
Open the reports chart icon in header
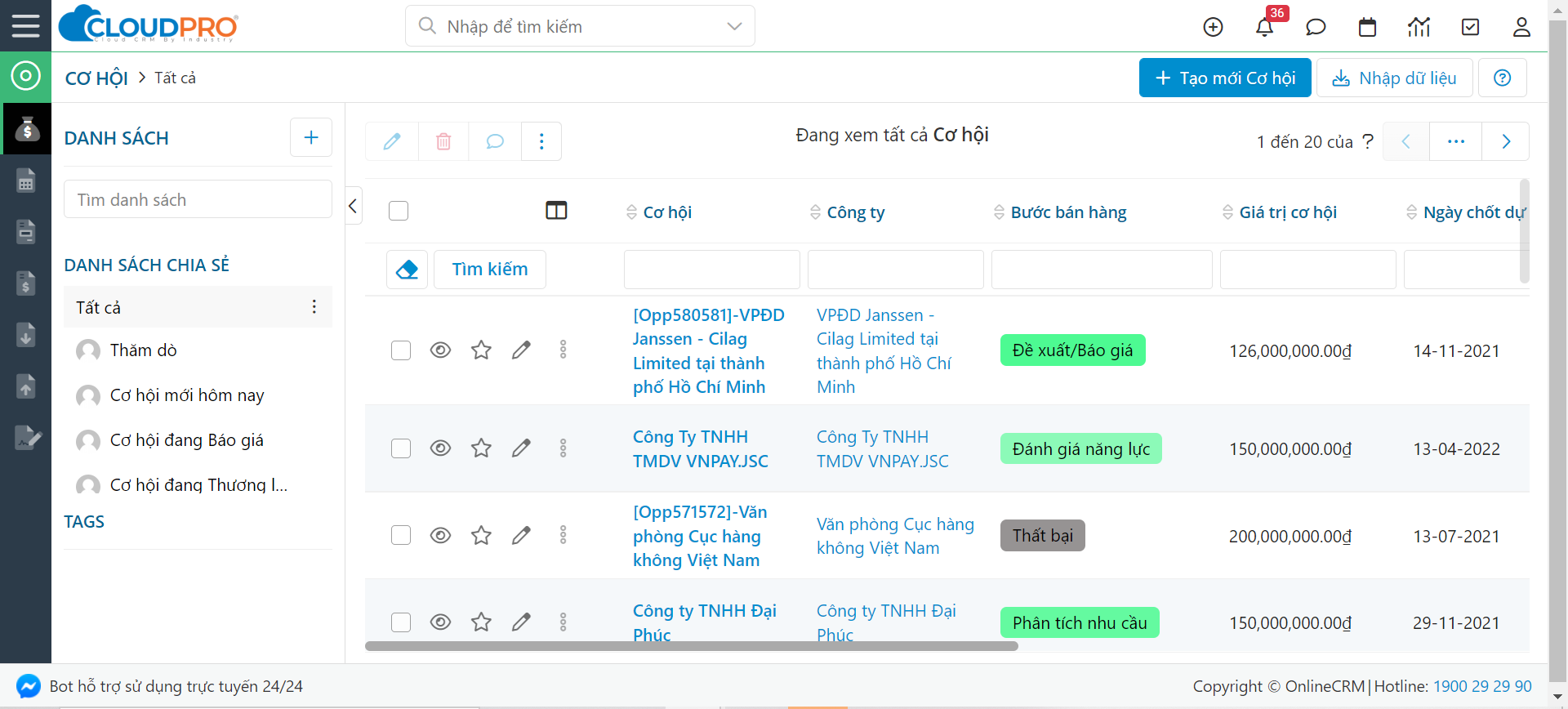[1419, 27]
